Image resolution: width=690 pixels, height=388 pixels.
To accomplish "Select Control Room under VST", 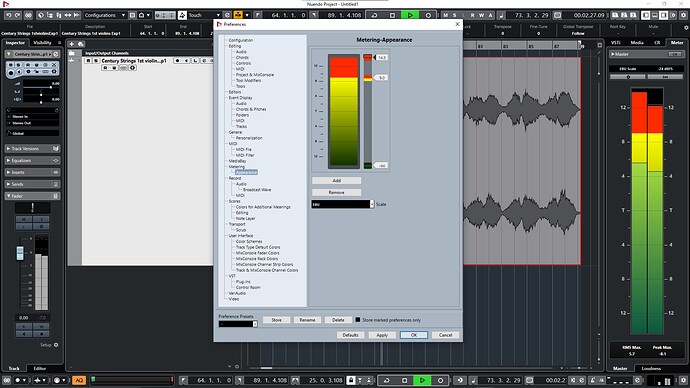I will (248, 287).
